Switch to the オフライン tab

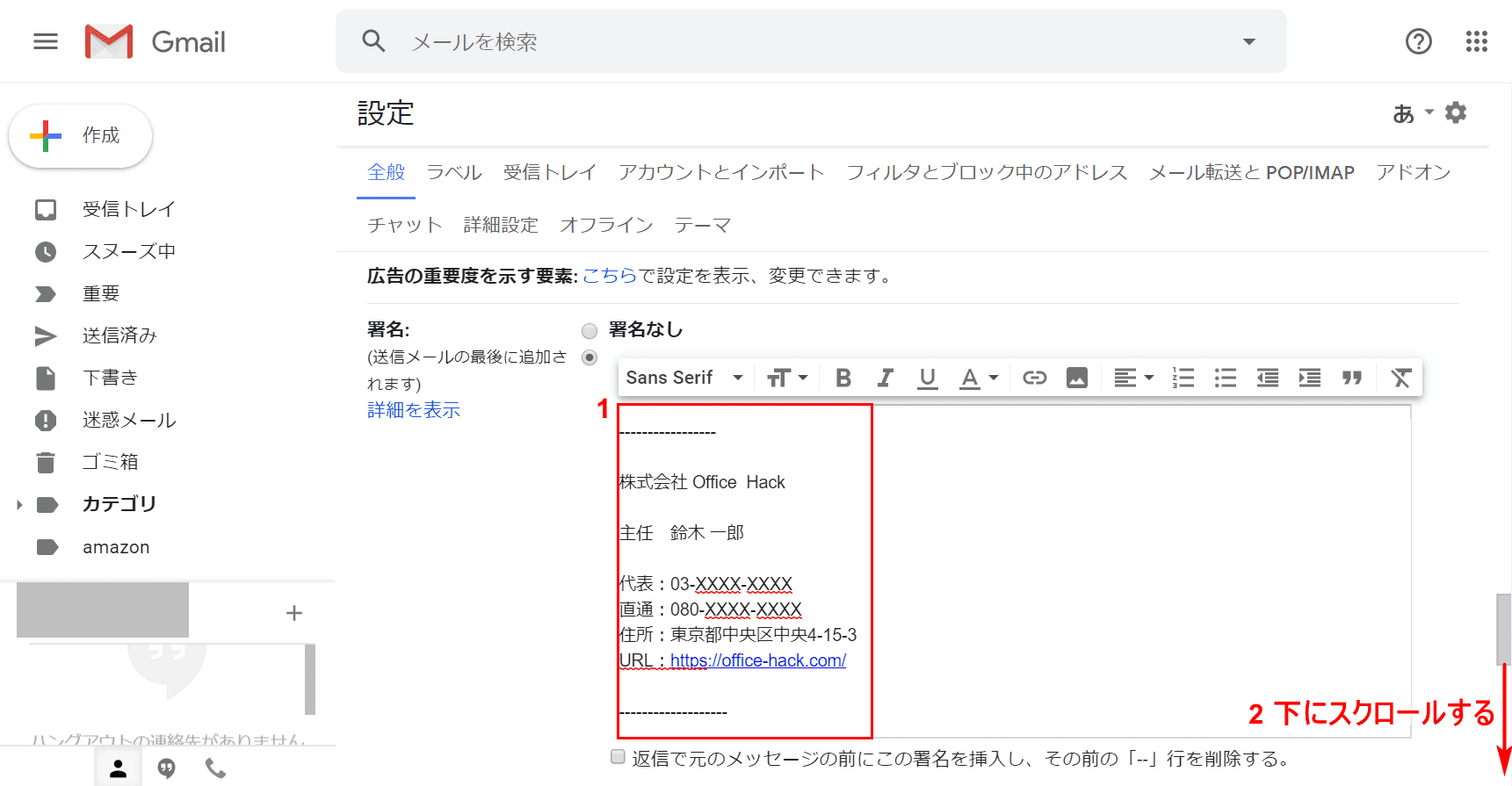point(606,225)
